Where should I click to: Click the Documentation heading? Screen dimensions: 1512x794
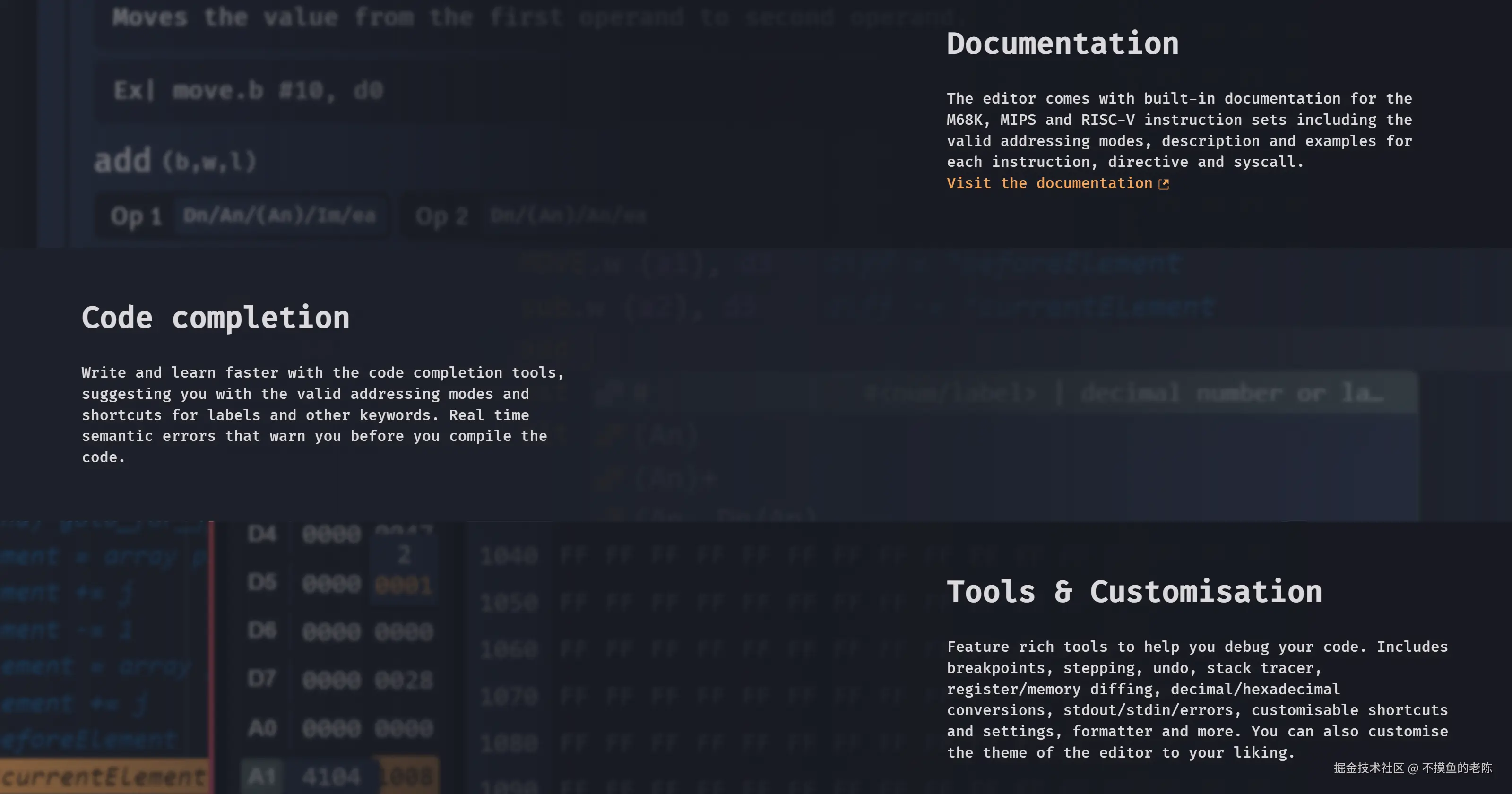[x=1062, y=44]
